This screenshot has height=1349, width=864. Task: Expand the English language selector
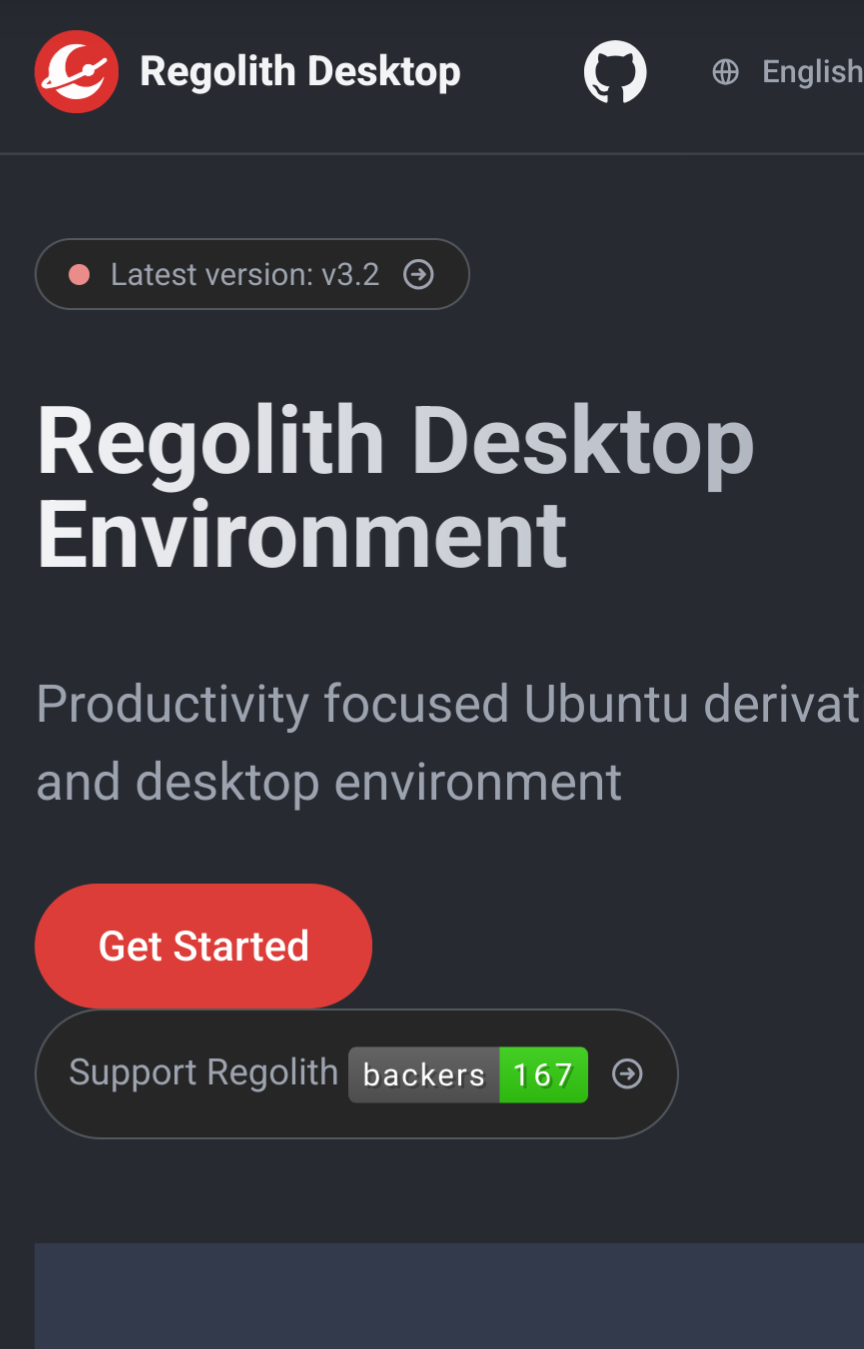[810, 72]
